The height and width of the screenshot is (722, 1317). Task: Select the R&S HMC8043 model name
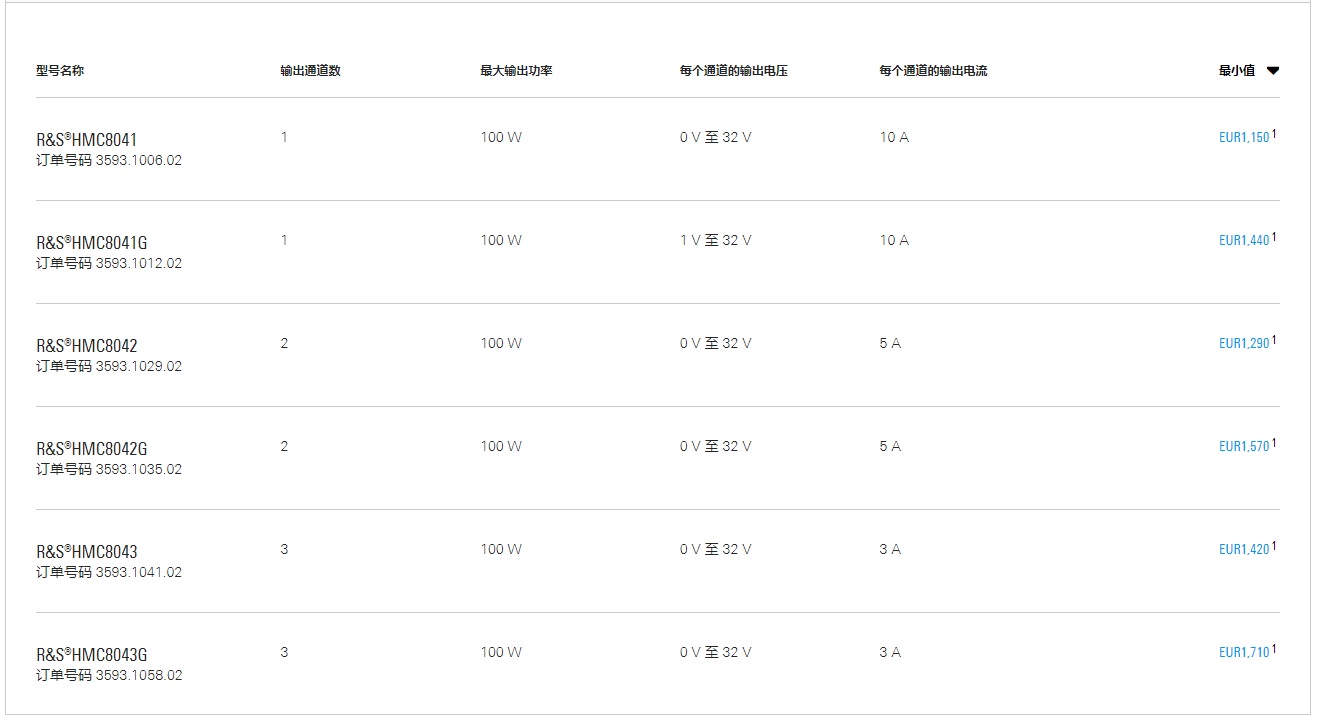pyautogui.click(x=87, y=552)
